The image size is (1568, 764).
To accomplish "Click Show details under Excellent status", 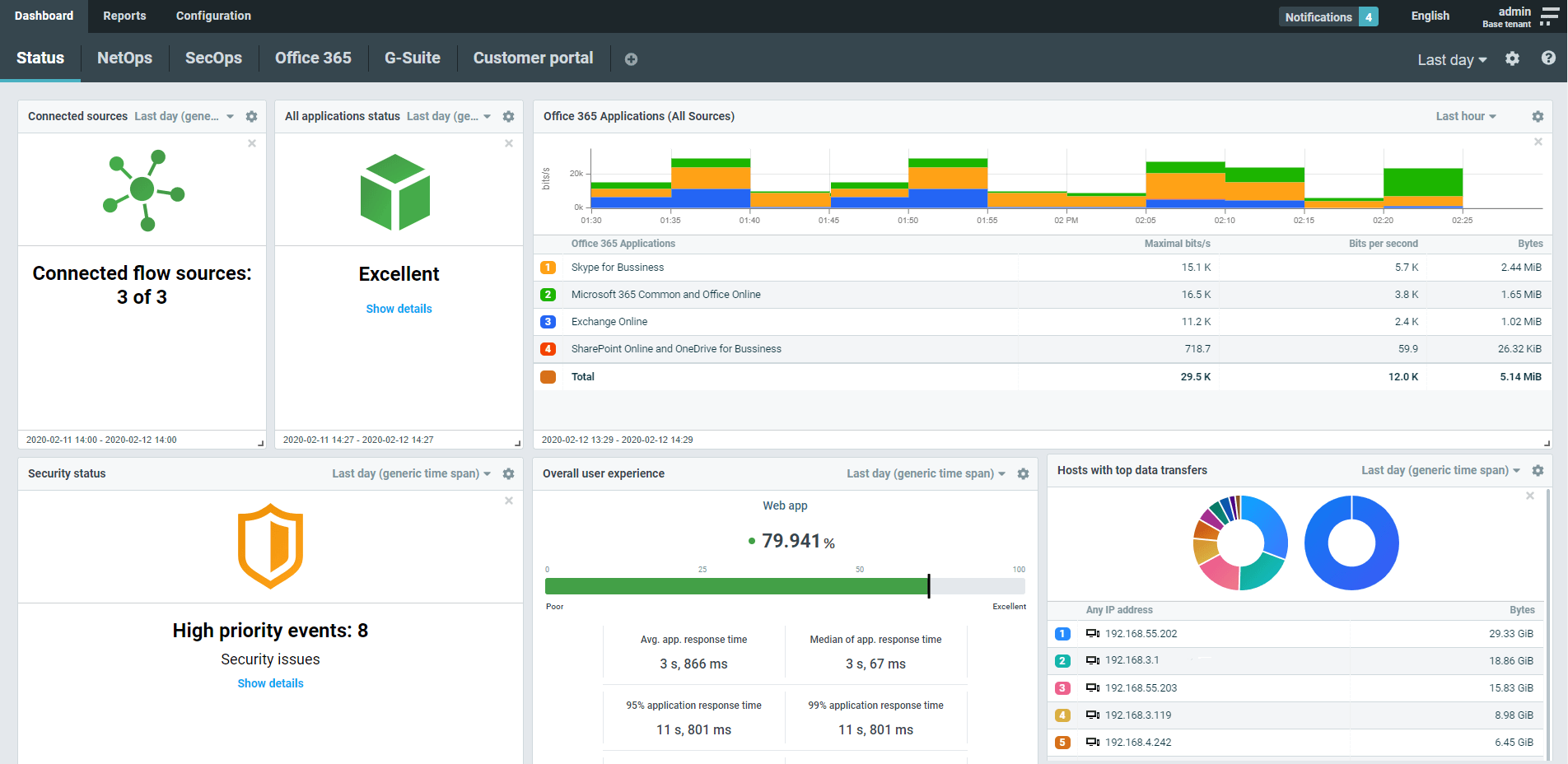I will 399,309.
